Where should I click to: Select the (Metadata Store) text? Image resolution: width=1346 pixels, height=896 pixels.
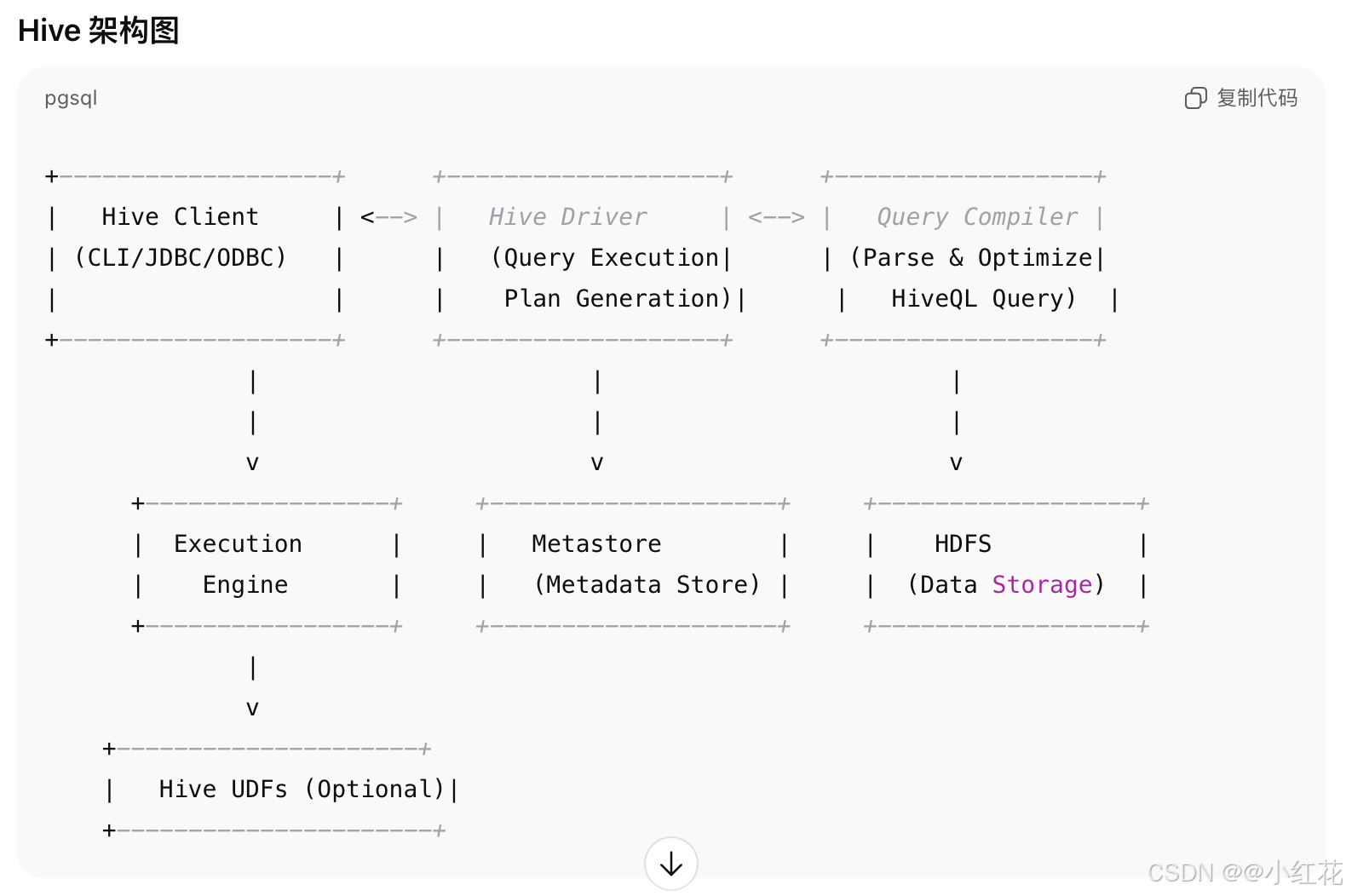pos(647,584)
